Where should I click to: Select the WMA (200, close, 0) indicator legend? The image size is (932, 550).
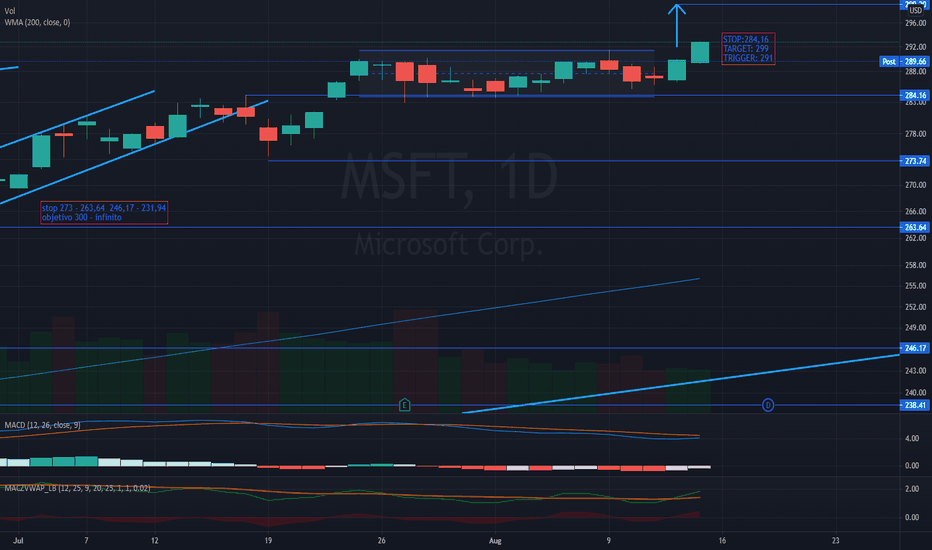pos(37,22)
